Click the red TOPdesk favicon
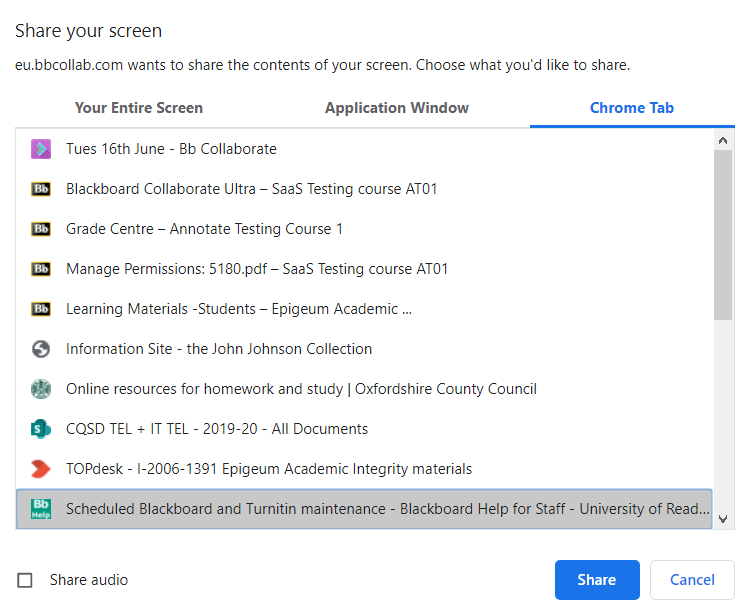The width and height of the screenshot is (745, 612). click(41, 469)
